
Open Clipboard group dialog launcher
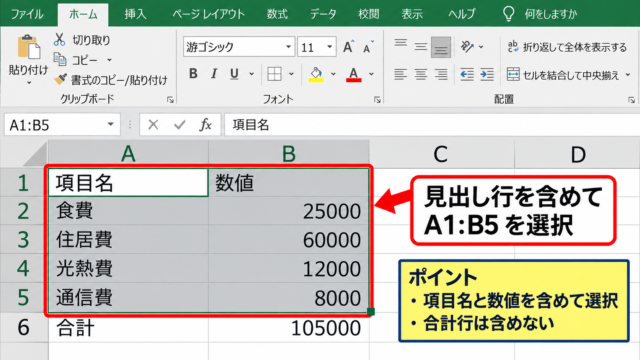(170, 99)
